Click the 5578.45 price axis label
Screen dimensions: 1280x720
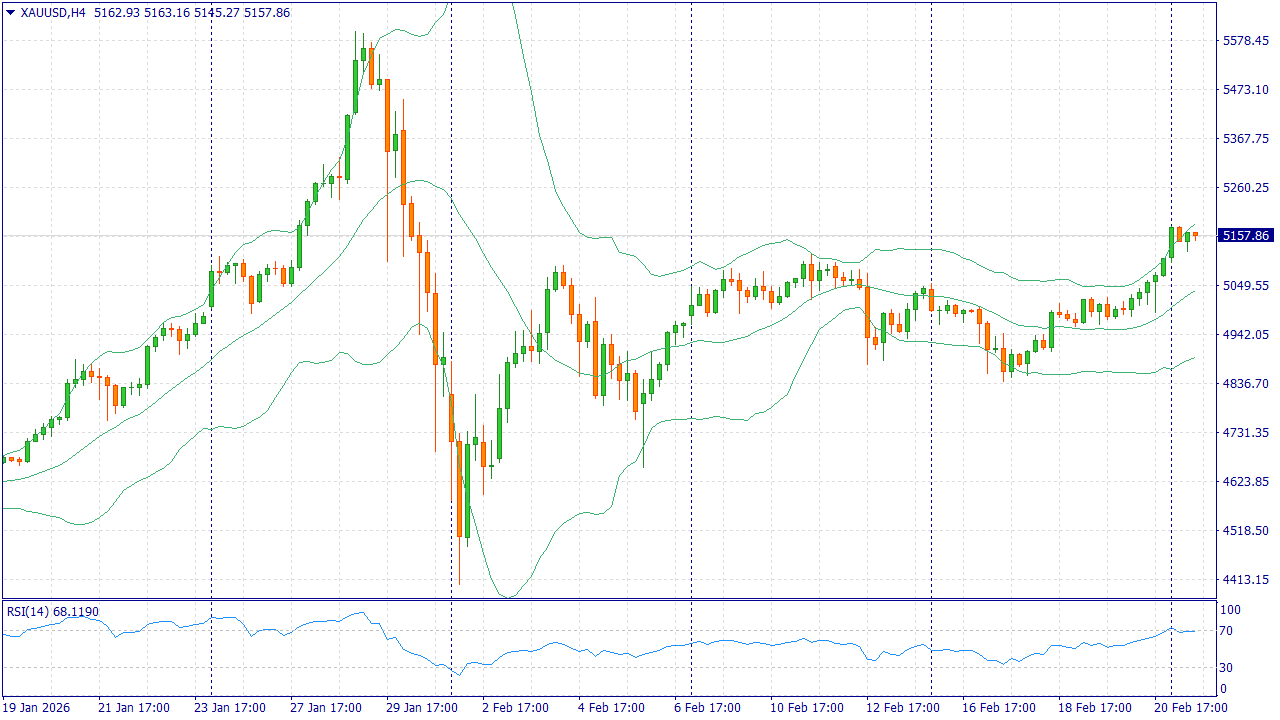point(1245,41)
